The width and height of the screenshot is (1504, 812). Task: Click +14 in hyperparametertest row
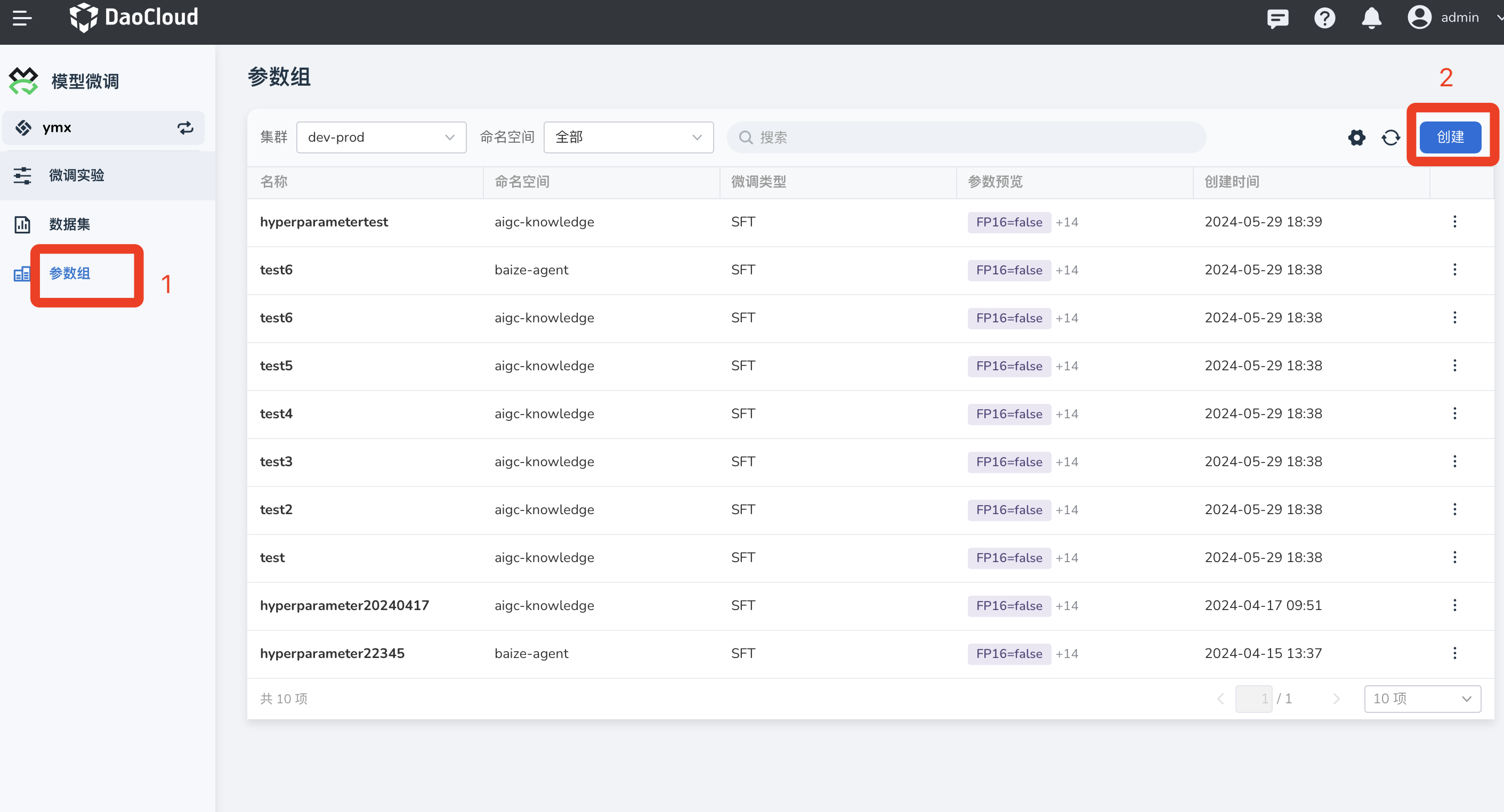[1066, 222]
